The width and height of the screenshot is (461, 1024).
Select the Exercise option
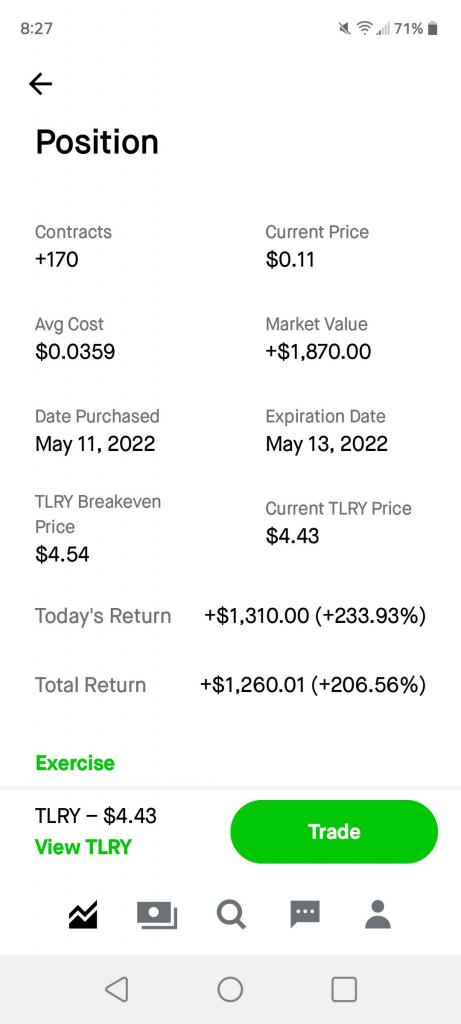click(75, 763)
